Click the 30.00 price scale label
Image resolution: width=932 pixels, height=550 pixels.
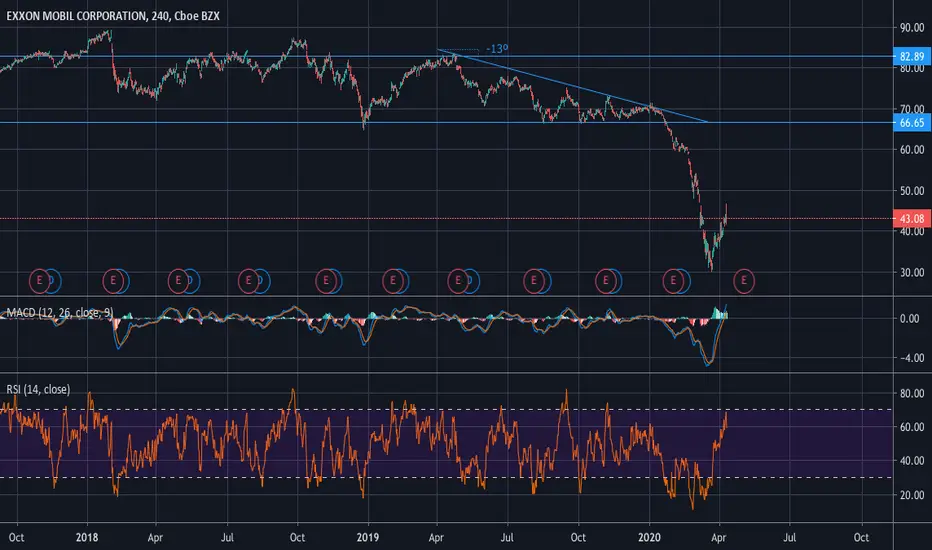pyautogui.click(x=912, y=272)
